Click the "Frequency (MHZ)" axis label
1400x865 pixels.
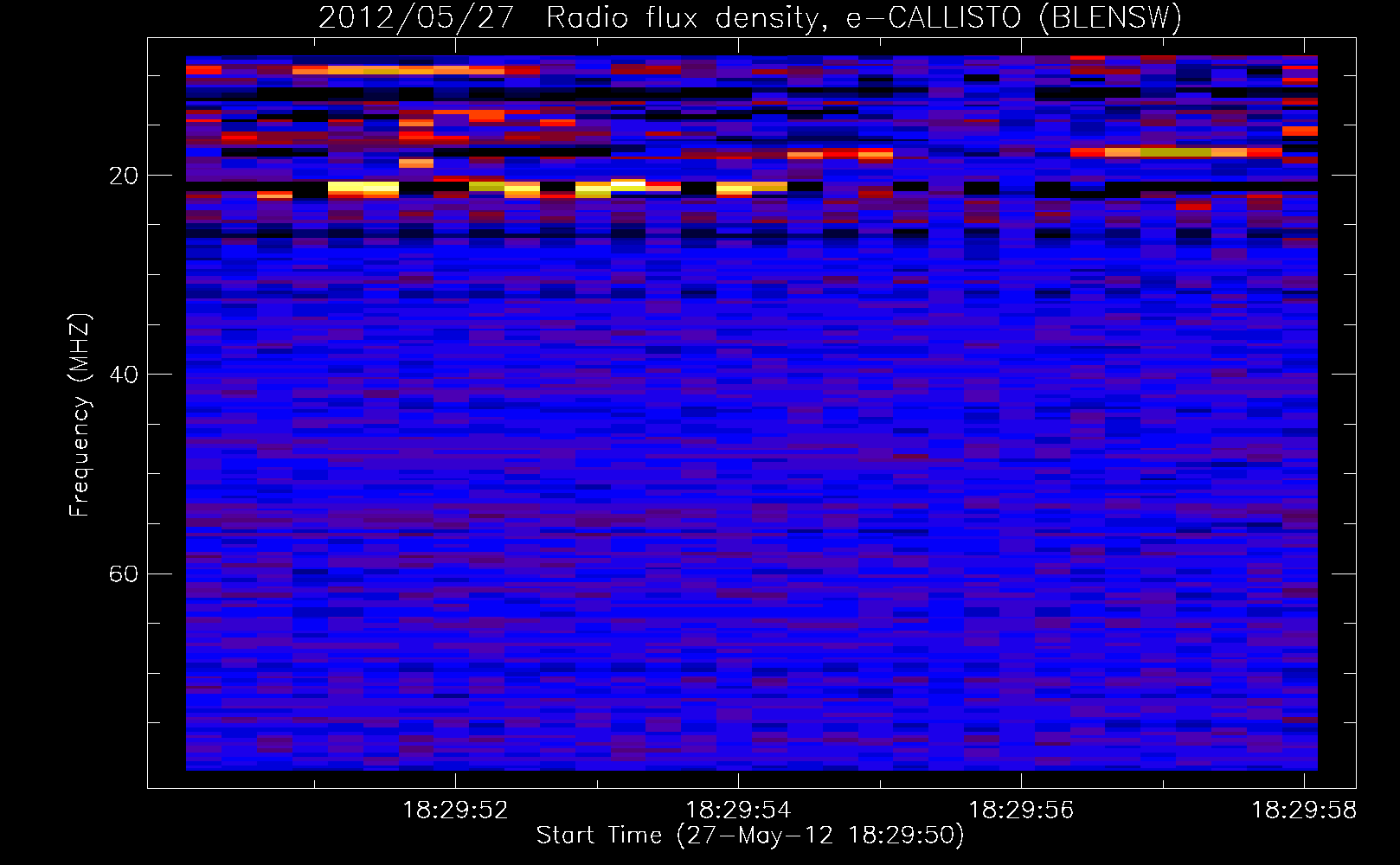click(x=79, y=415)
